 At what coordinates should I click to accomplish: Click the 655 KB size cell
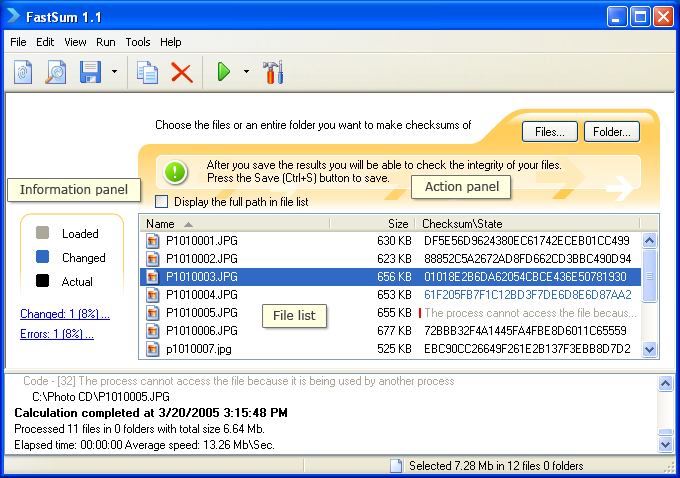coord(394,313)
